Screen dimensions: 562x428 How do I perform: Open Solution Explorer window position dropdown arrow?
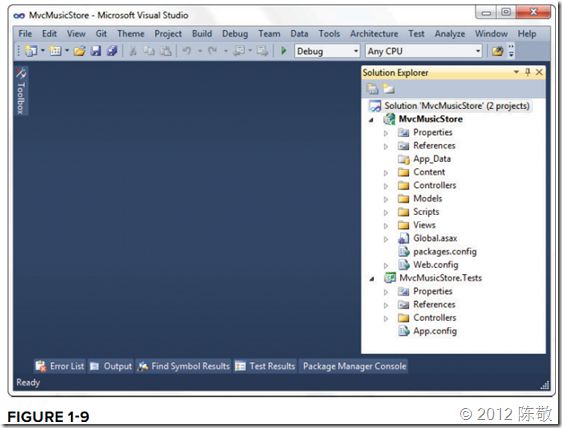pos(516,72)
